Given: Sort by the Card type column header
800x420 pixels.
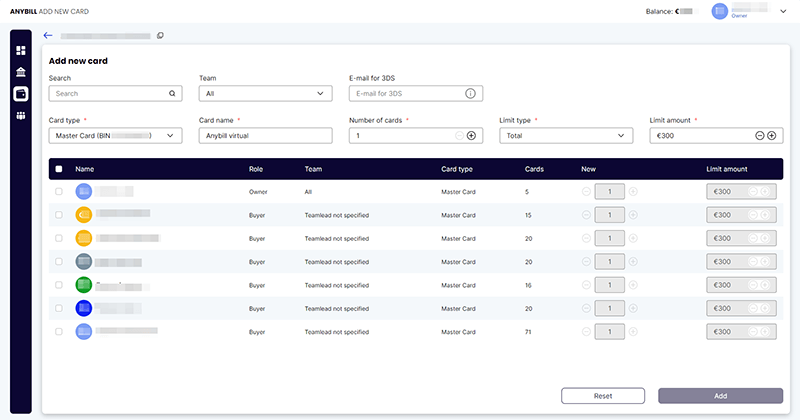Looking at the screenshot, I should click(x=457, y=169).
